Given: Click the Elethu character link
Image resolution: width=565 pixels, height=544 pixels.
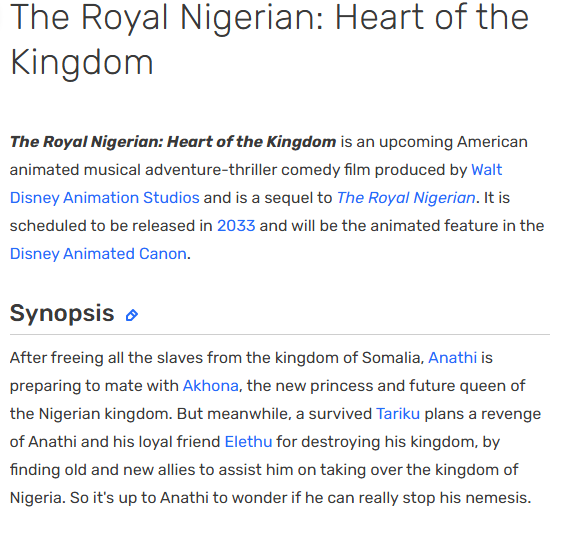Looking at the screenshot, I should pyautogui.click(x=249, y=442).
